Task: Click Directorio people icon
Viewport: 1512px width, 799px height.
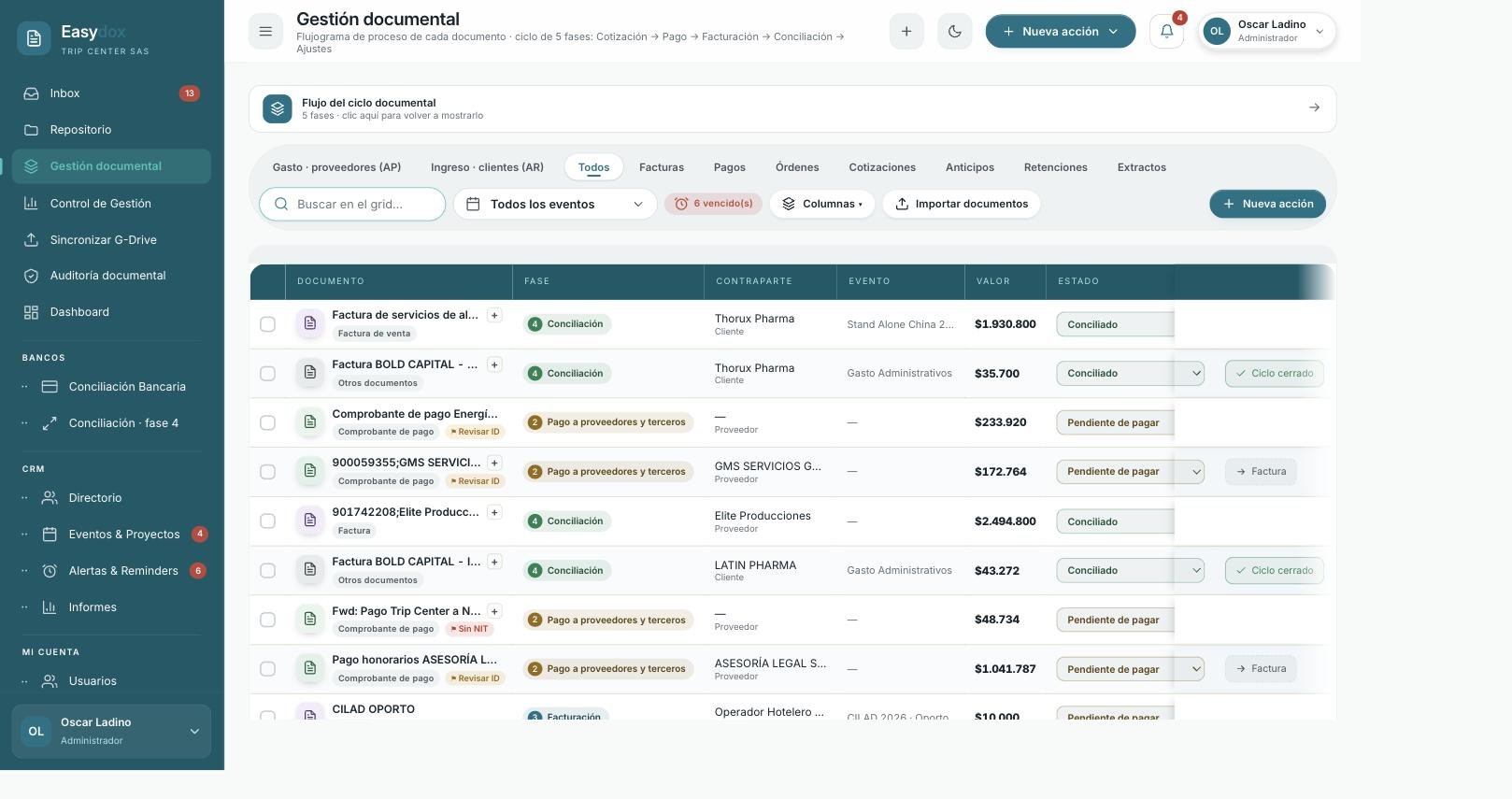Action: (x=50, y=497)
